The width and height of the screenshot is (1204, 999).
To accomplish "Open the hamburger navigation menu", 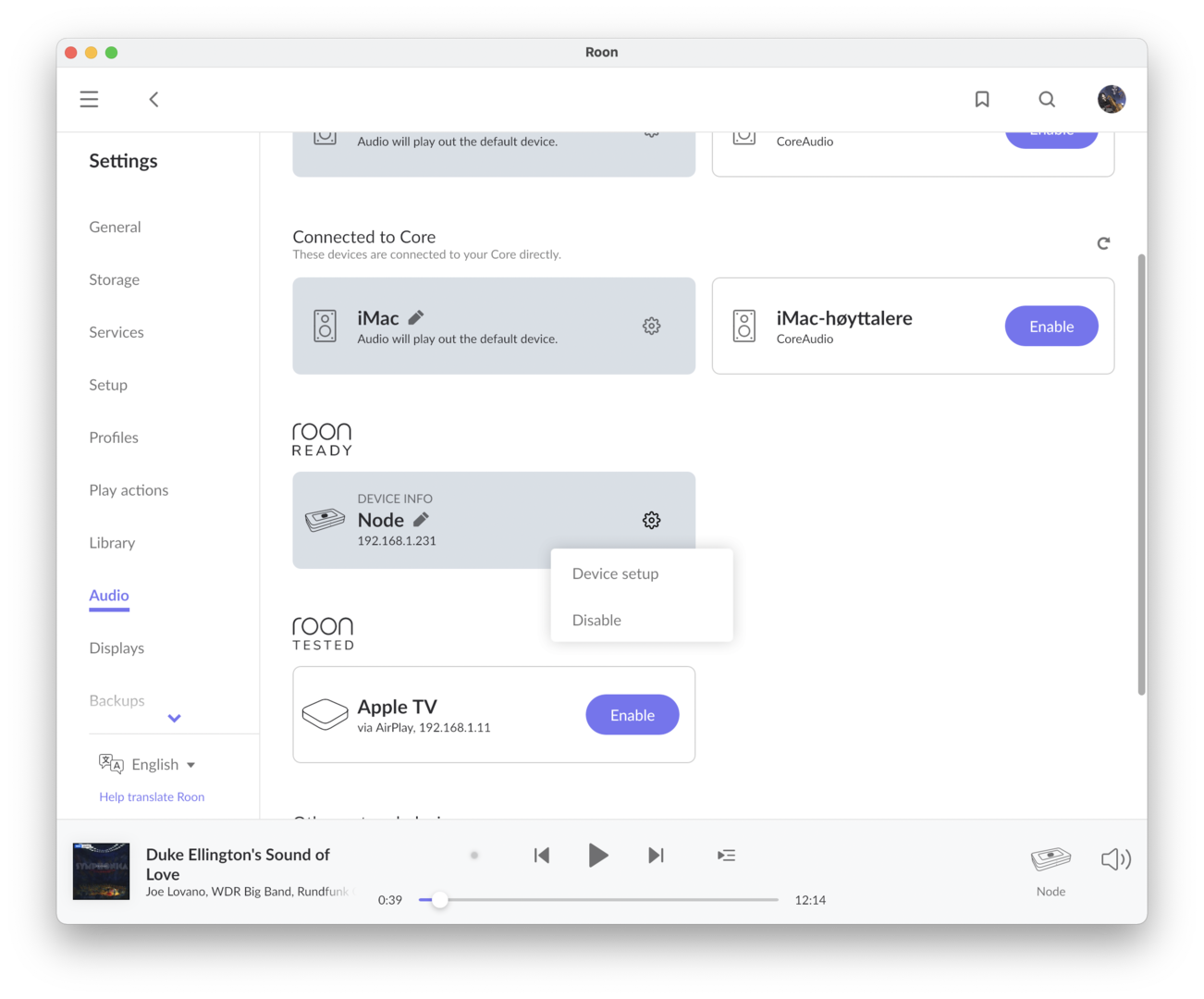I will pyautogui.click(x=89, y=99).
